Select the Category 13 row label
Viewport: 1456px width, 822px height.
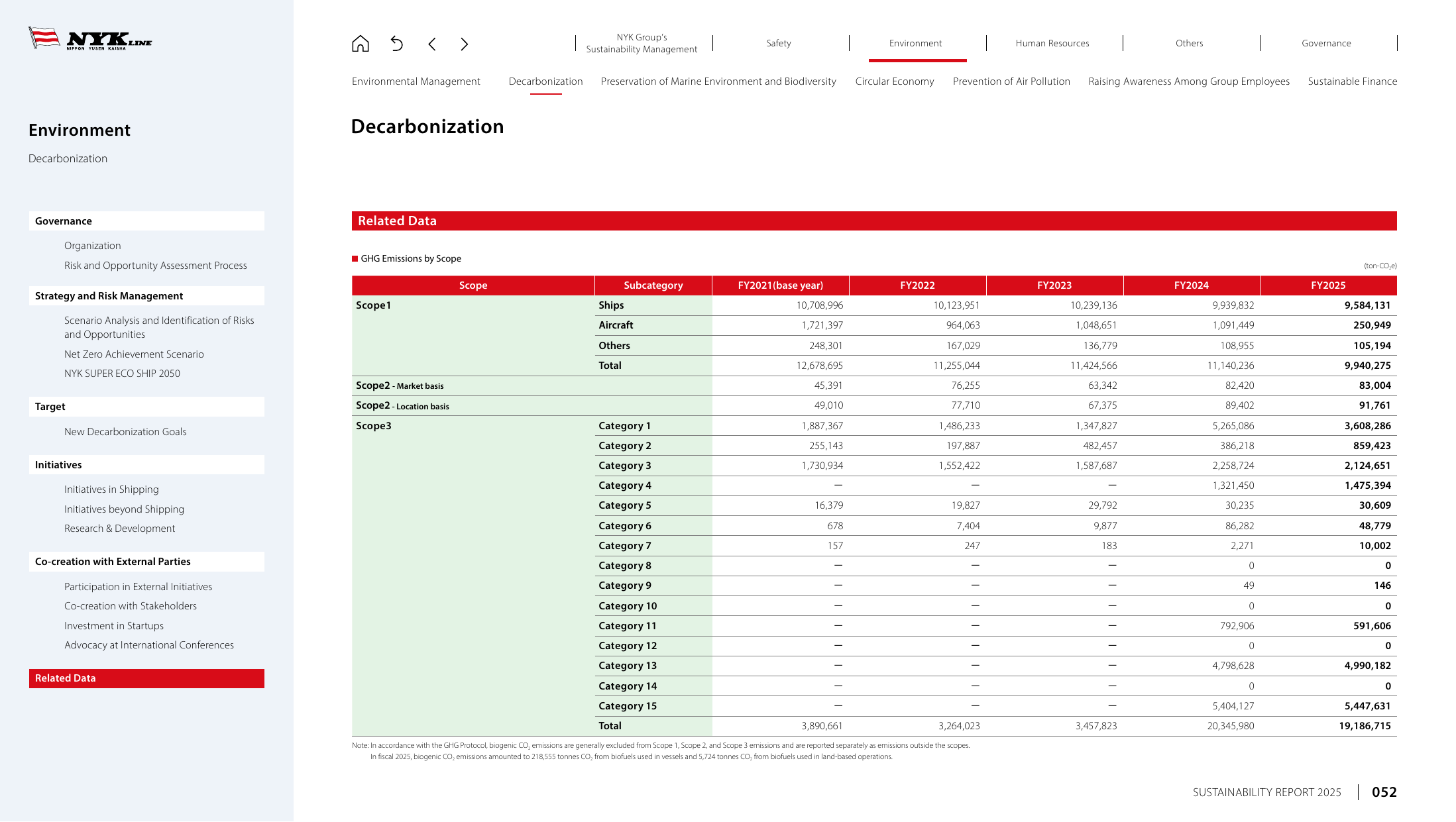click(x=628, y=666)
